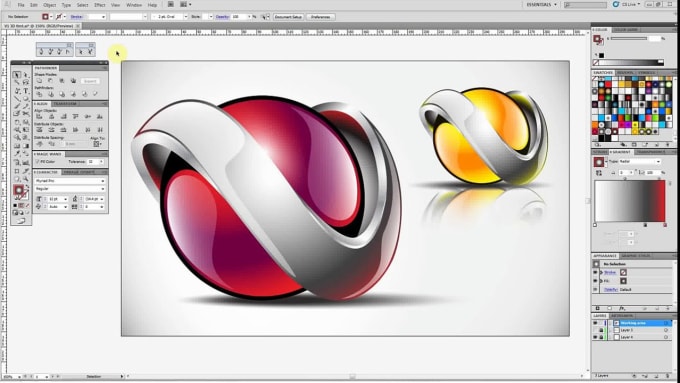Open the font size dropdown in Character
Image resolution: width=680 pixels, height=383 pixels.
[66, 199]
